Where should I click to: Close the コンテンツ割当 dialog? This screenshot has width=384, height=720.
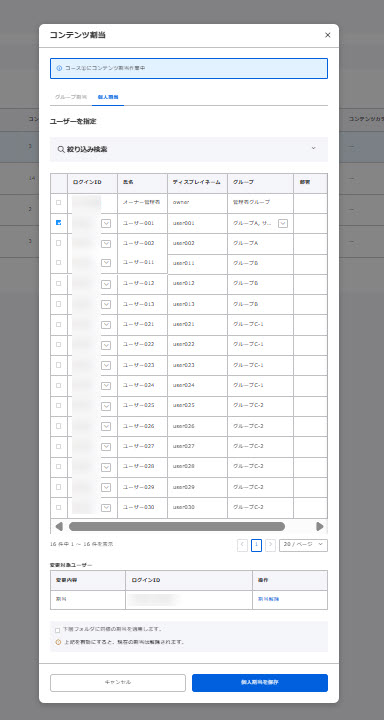328,35
